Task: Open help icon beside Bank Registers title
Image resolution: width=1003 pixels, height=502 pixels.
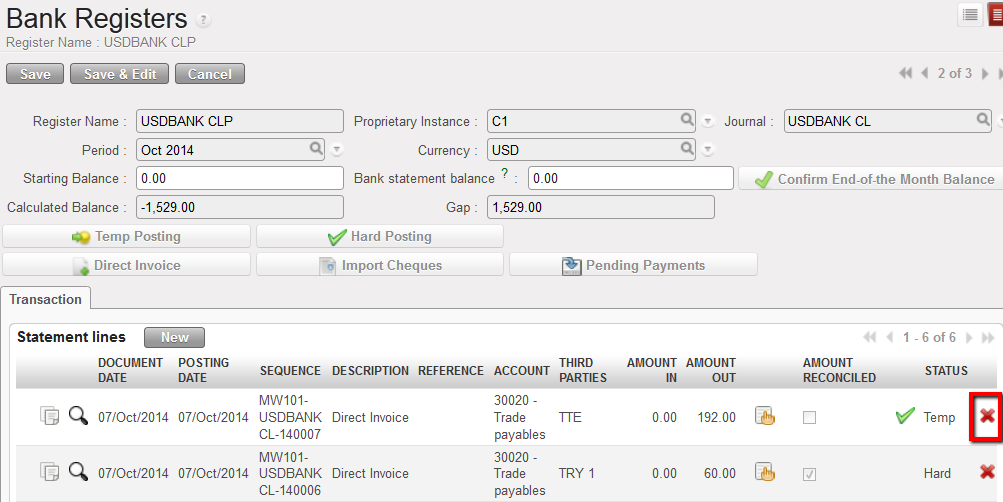Action: (x=203, y=20)
